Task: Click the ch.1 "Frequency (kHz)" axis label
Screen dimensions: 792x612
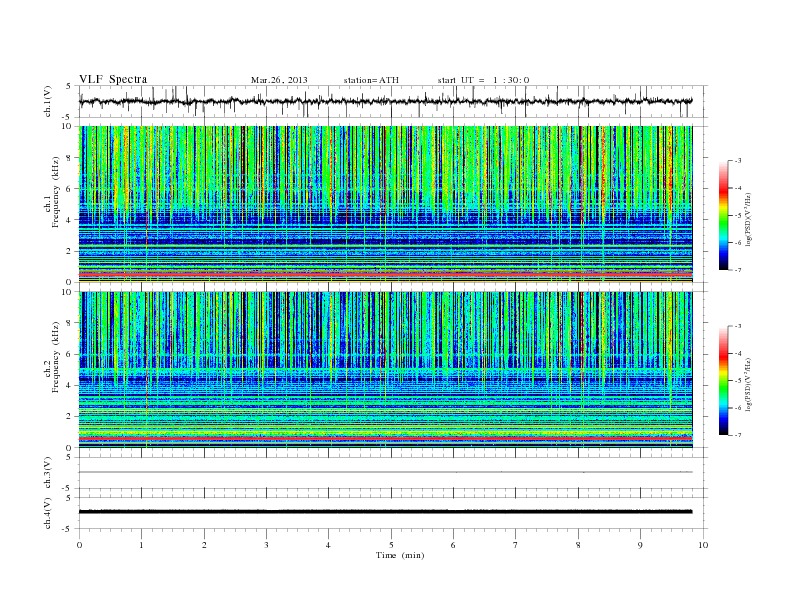Action: pos(56,192)
